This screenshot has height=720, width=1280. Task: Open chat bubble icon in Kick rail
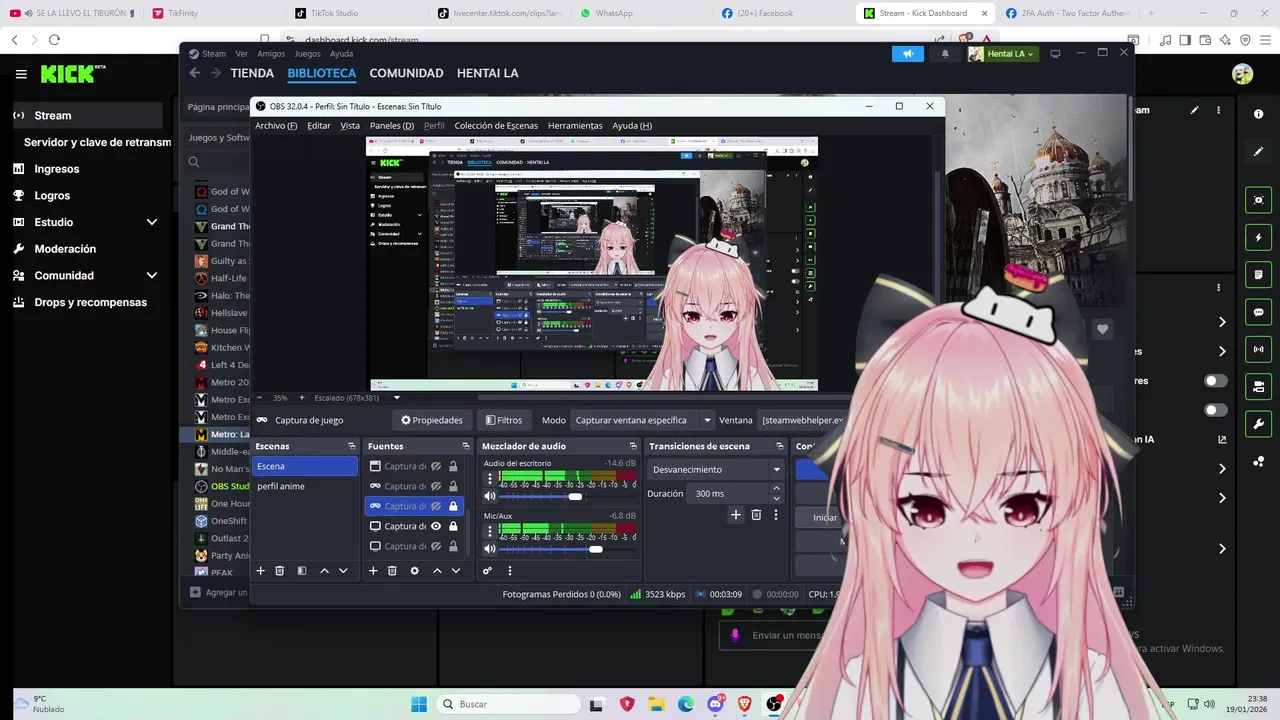point(1258,312)
